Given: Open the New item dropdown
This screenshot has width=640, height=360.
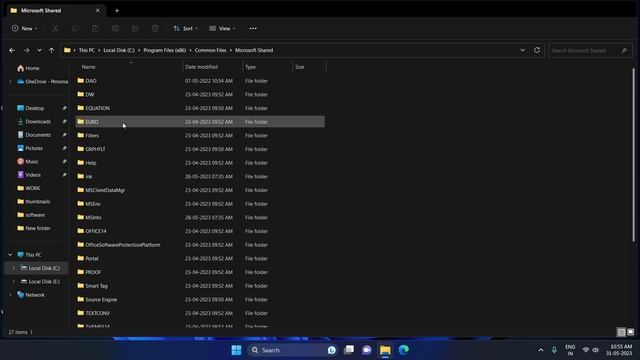Looking at the screenshot, I should [24, 29].
